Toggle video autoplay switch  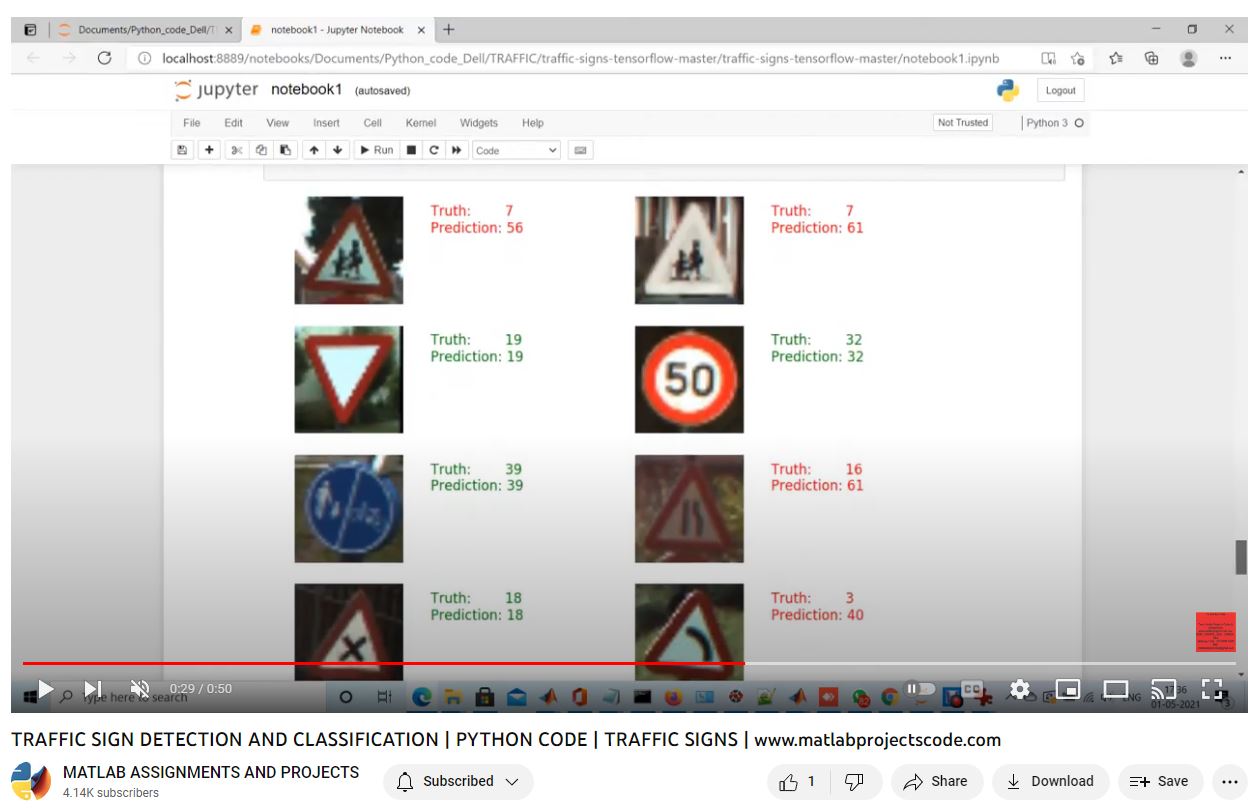click(x=920, y=689)
